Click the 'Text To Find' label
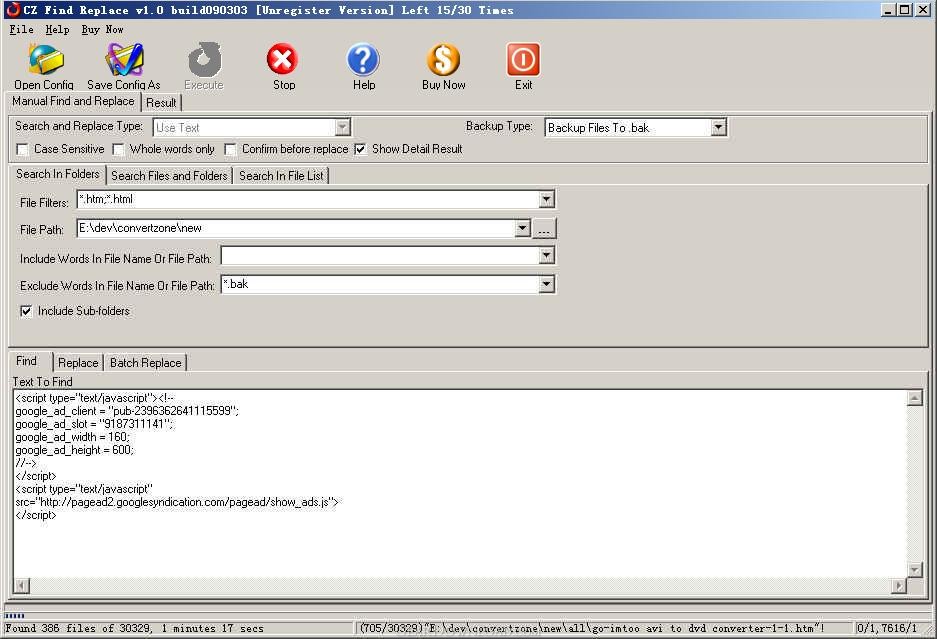Viewport: 937px width, 639px height. (42, 382)
